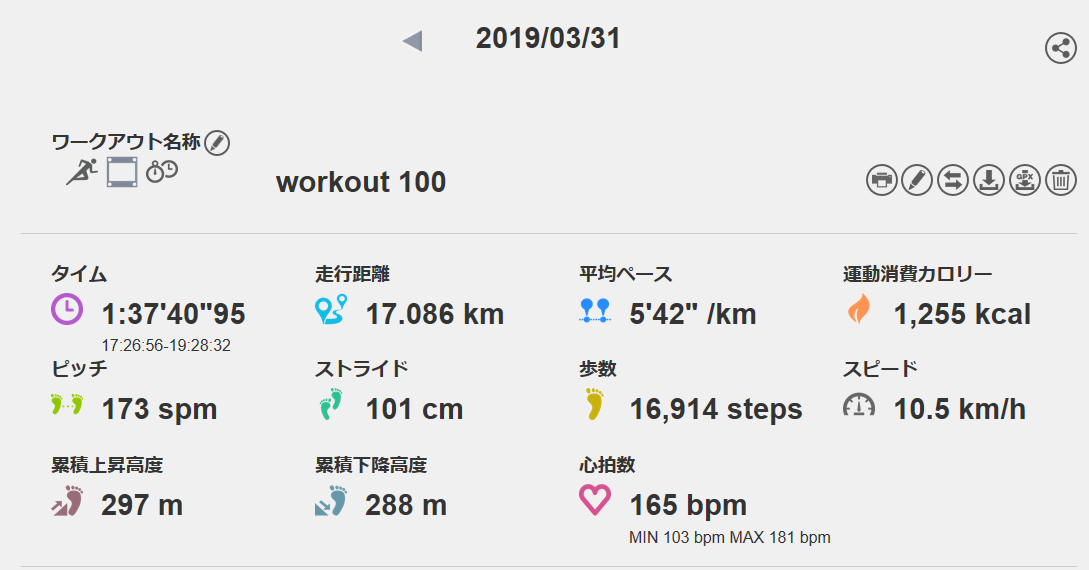Go to the previous date arrow
This screenshot has width=1089, height=570.
click(412, 41)
